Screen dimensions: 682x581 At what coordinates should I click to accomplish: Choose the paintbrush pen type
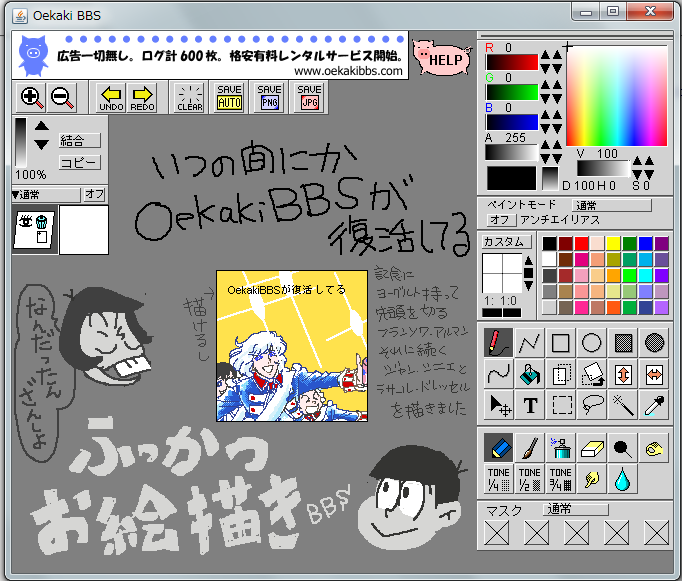coord(529,447)
